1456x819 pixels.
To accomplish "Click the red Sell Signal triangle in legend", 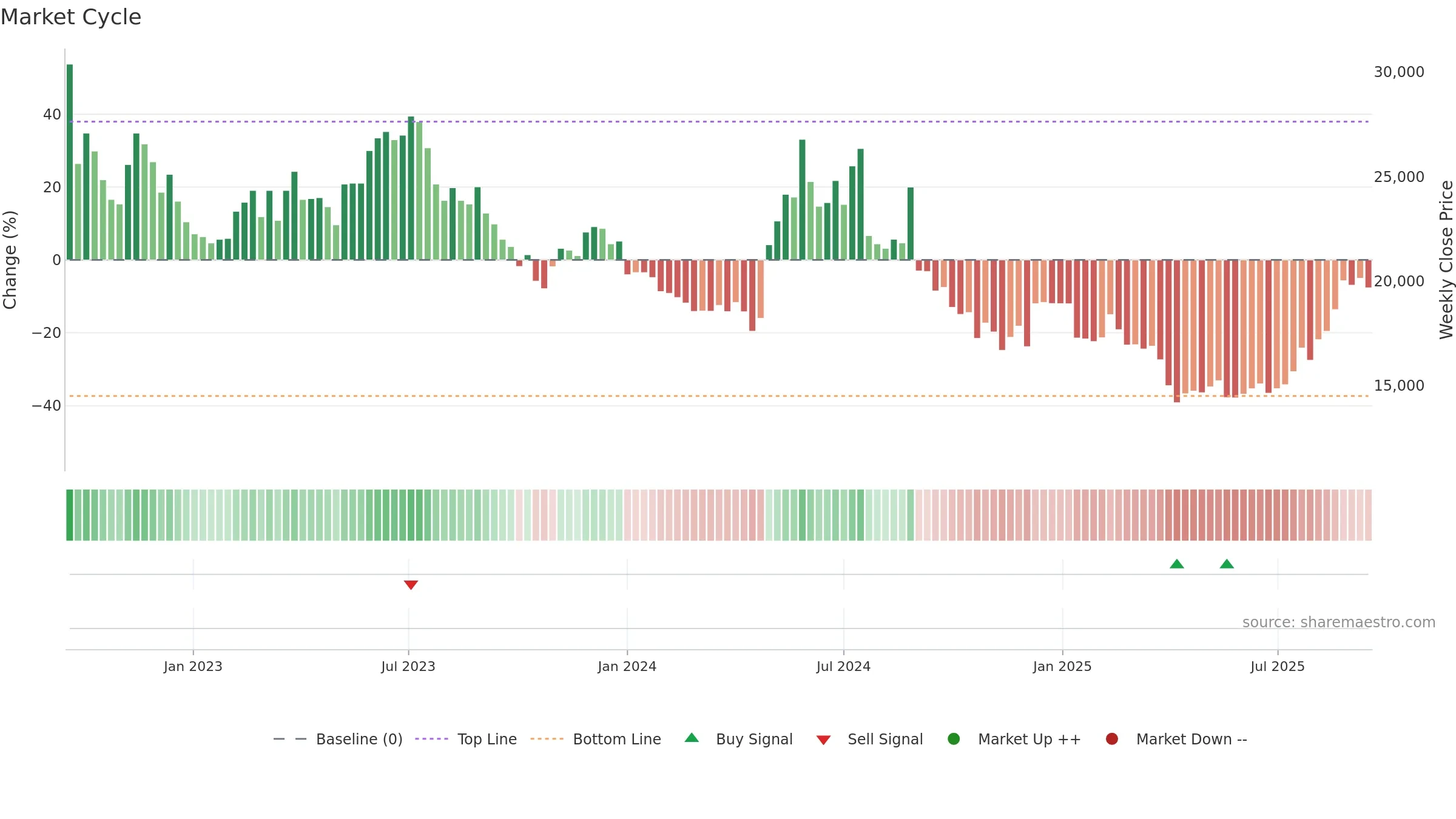I will (x=823, y=740).
